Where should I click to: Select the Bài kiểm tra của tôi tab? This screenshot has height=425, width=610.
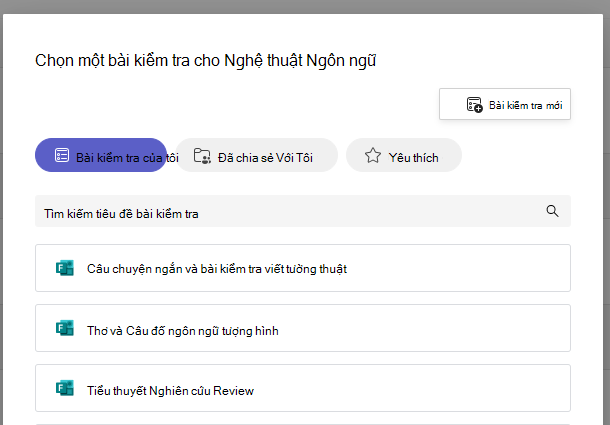click(x=101, y=155)
